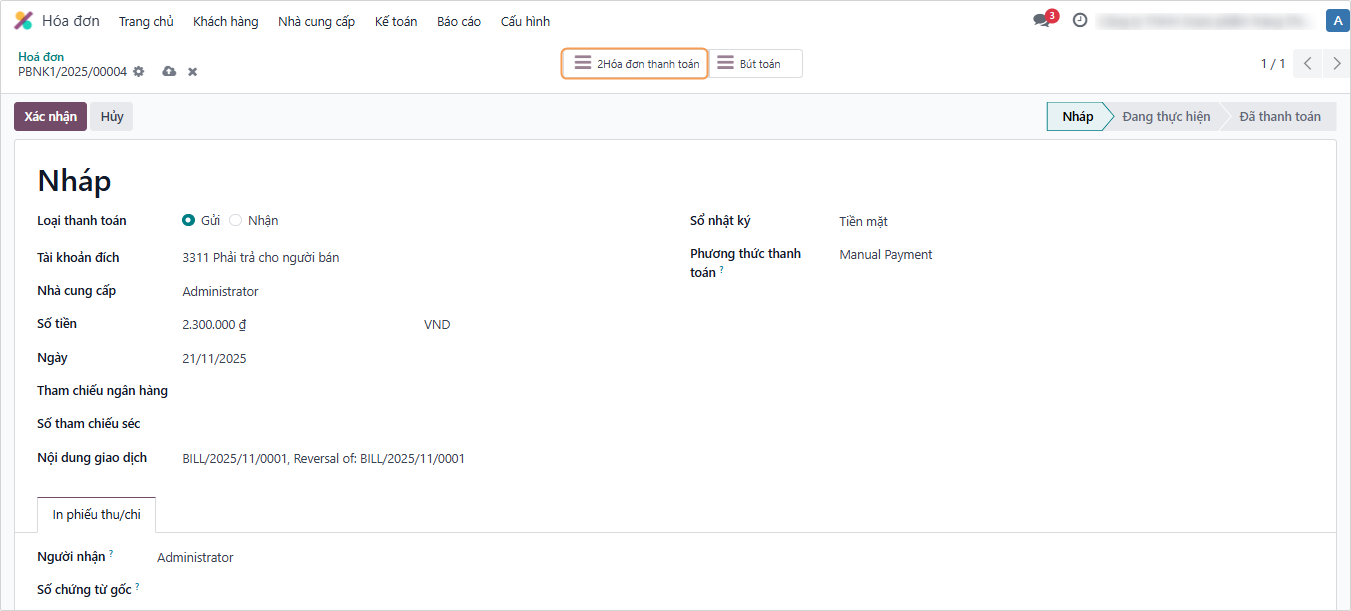The image size is (1351, 611).
Task: Select the 'Gửi' payment type radio
Action: point(188,221)
